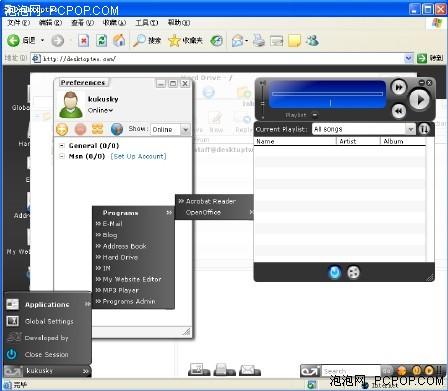This screenshot has width=448, height=391.
Task: Select Developed by in start menu
Action: [48, 338]
